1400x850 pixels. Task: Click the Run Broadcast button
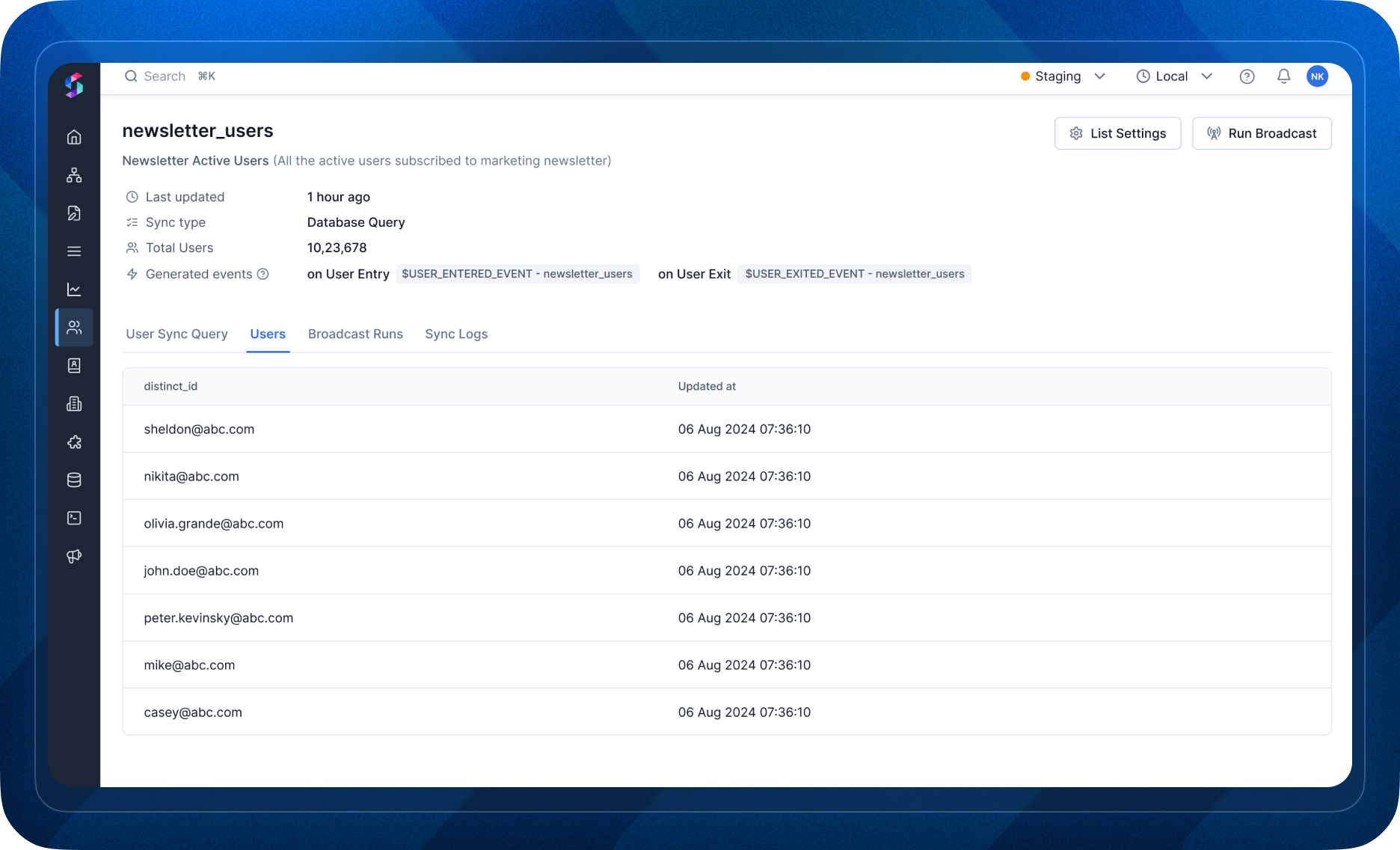click(x=1262, y=133)
